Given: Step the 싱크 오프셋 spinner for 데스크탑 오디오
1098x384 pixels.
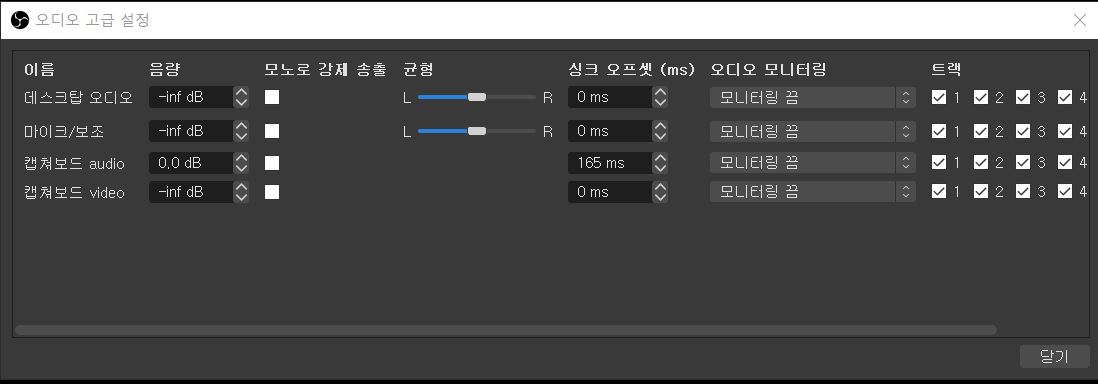Looking at the screenshot, I should point(660,97).
